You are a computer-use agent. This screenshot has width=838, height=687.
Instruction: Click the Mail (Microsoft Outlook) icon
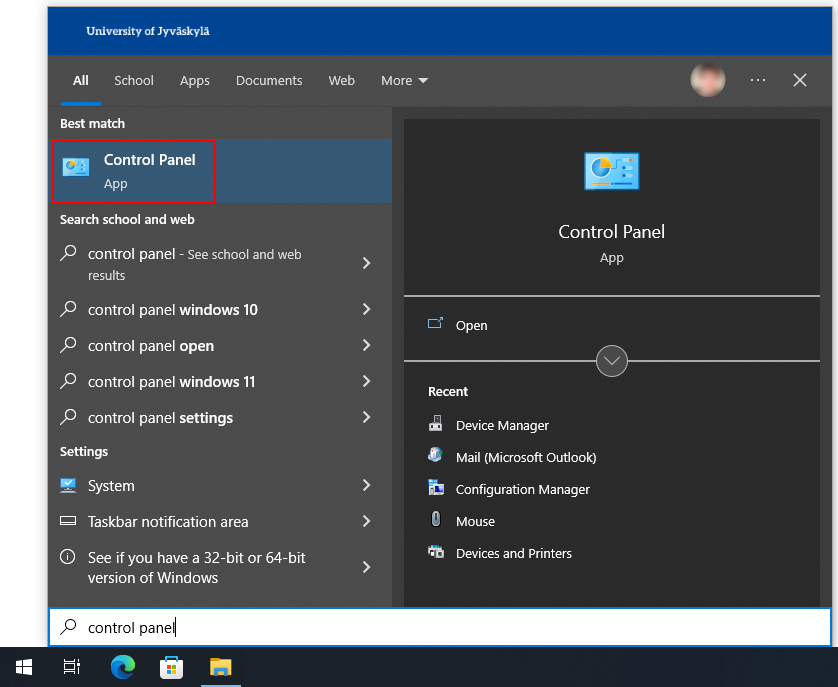(436, 455)
